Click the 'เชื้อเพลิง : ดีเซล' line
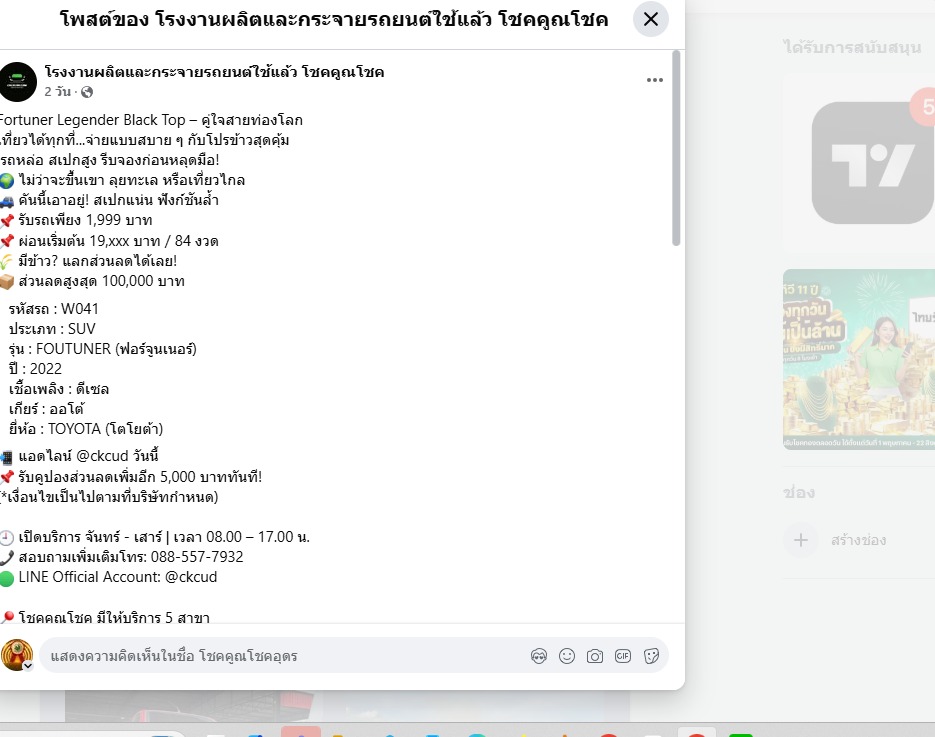 tap(59, 389)
